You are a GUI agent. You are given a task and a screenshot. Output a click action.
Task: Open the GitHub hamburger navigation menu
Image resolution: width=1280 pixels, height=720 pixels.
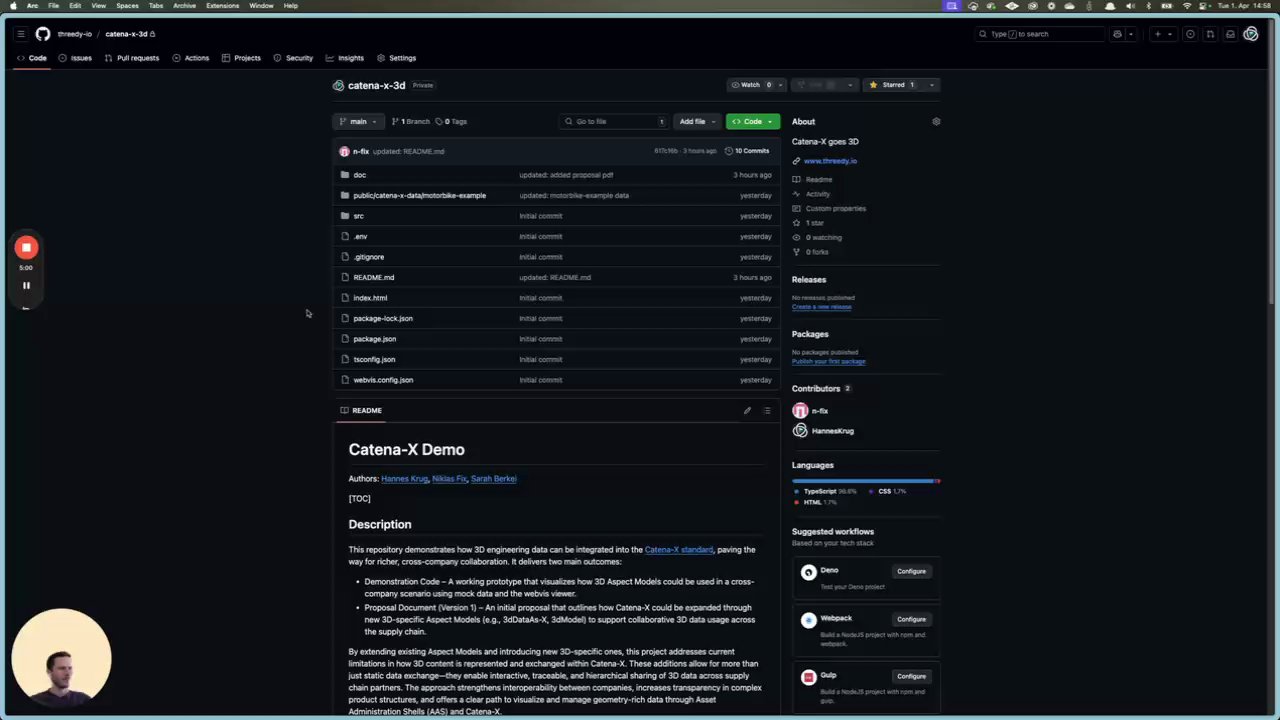pos(20,34)
